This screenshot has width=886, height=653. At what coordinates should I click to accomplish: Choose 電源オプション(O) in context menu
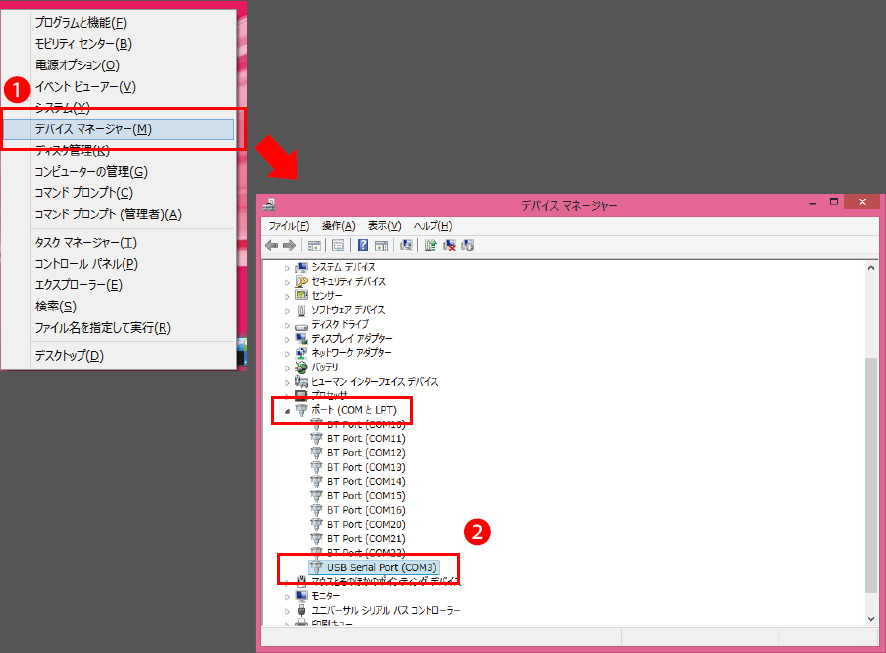119,66
